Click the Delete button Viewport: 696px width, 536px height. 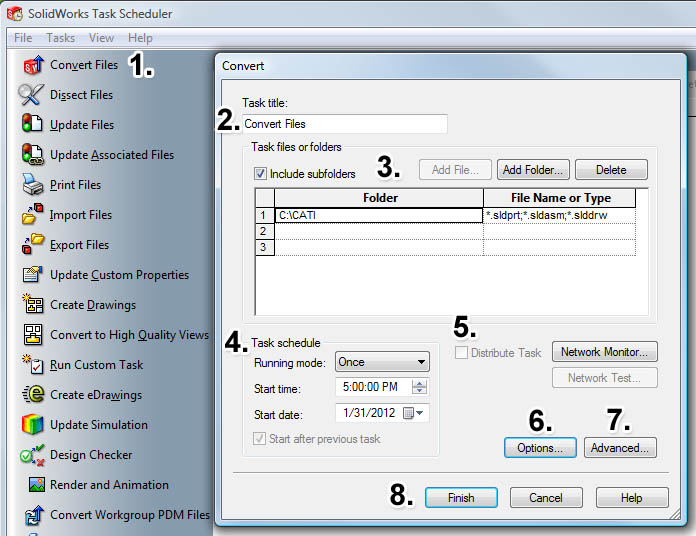(x=611, y=170)
